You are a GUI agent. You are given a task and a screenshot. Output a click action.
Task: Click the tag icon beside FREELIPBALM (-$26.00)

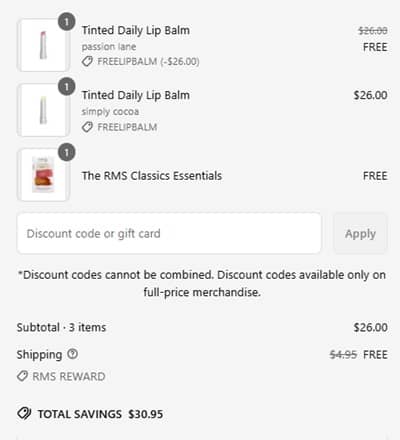pos(87,61)
